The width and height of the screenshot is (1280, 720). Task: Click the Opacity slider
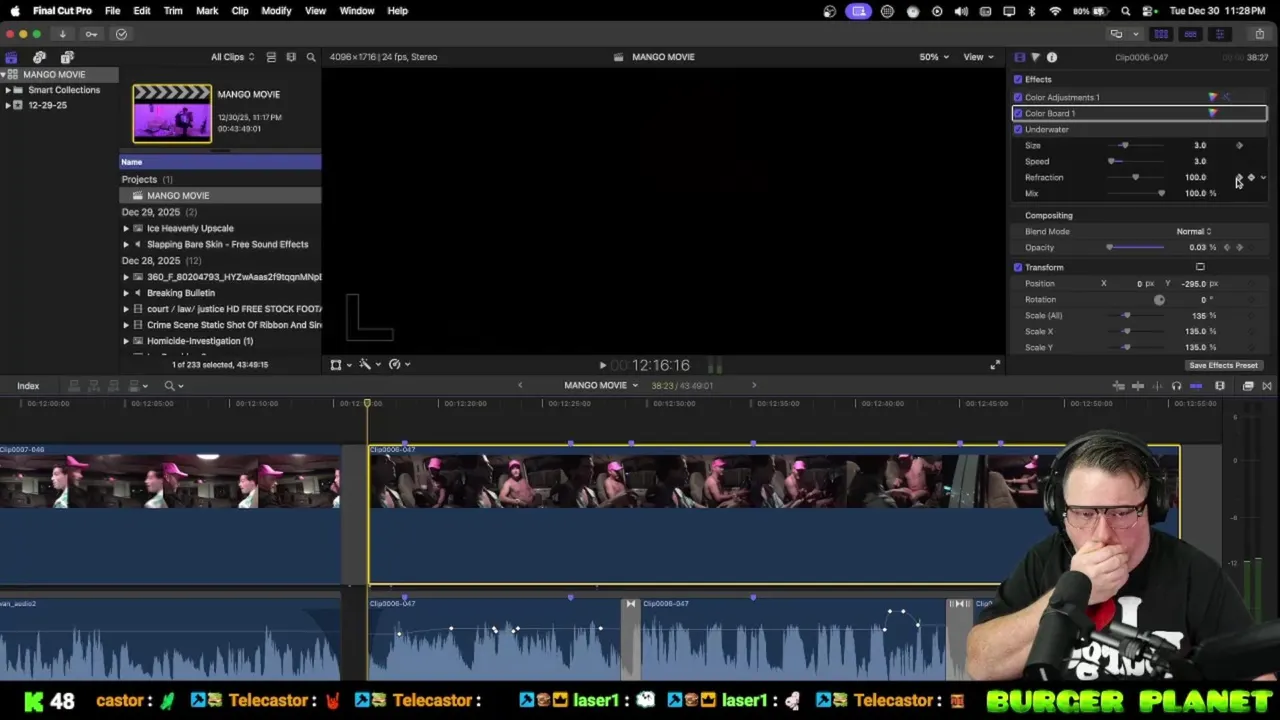[1137, 247]
